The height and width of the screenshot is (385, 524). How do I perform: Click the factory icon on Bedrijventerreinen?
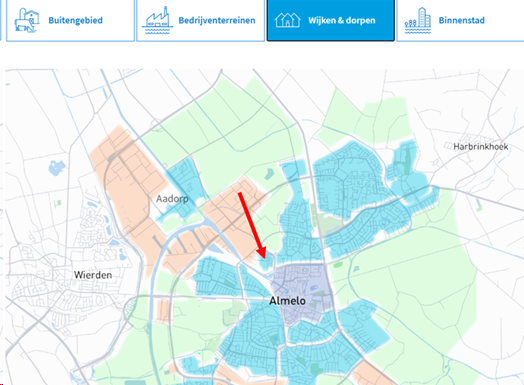(x=157, y=20)
